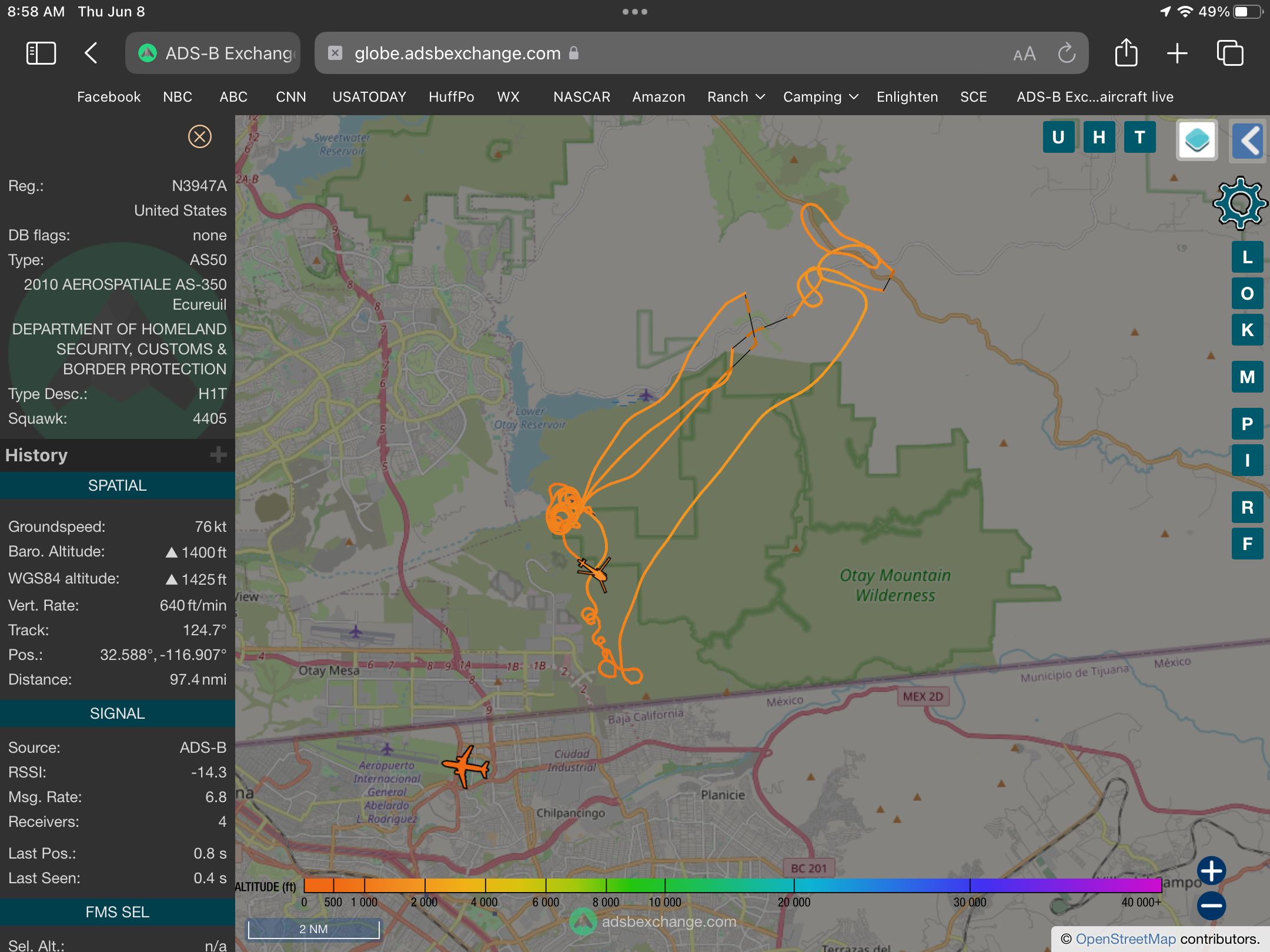The height and width of the screenshot is (952, 1270).
Task: Toggle the P persistence button
Action: coord(1247,424)
